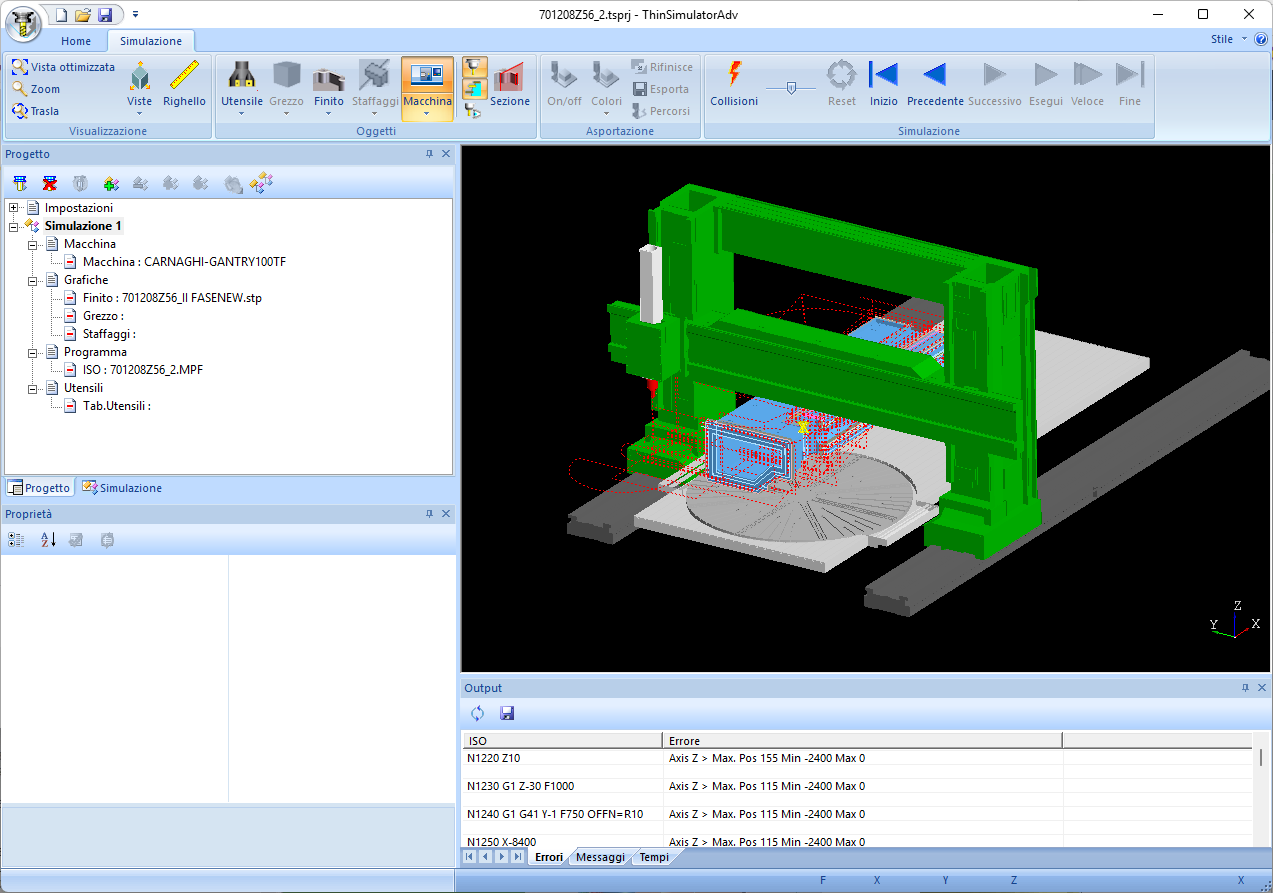Viewport: 1273px width, 893px height.
Task: Toggle pin on Progetto panel
Action: [429, 154]
